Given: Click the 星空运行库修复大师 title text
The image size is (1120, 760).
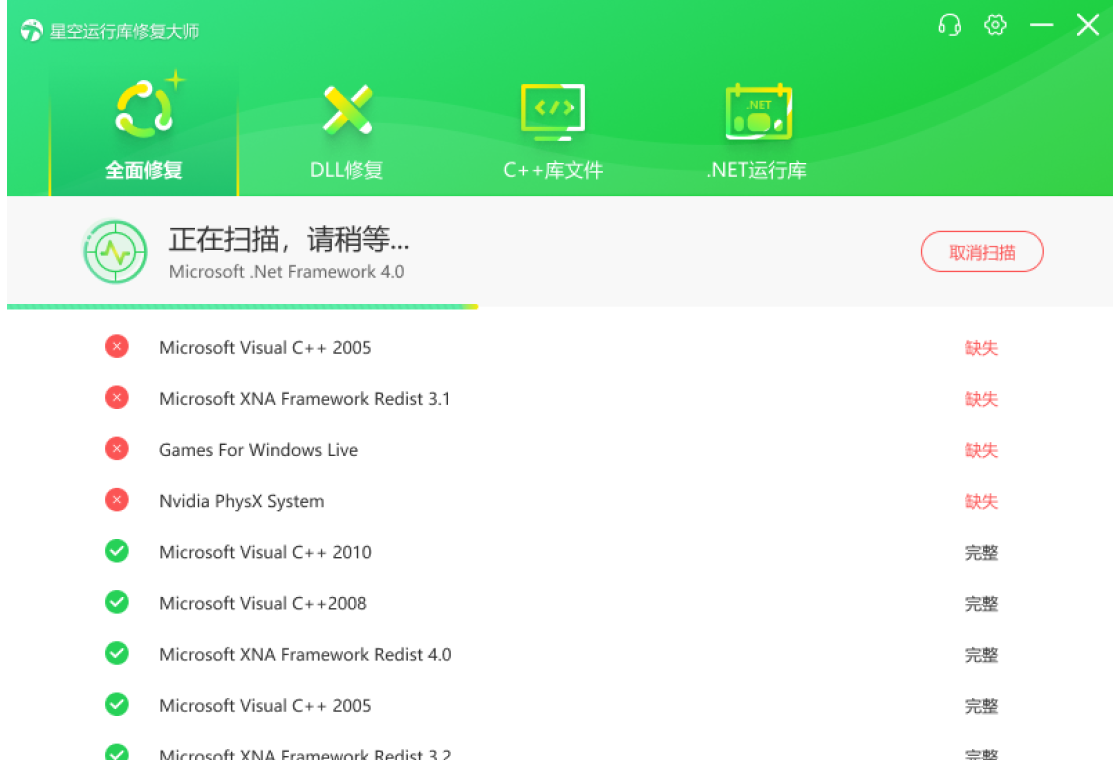Looking at the screenshot, I should tap(124, 31).
